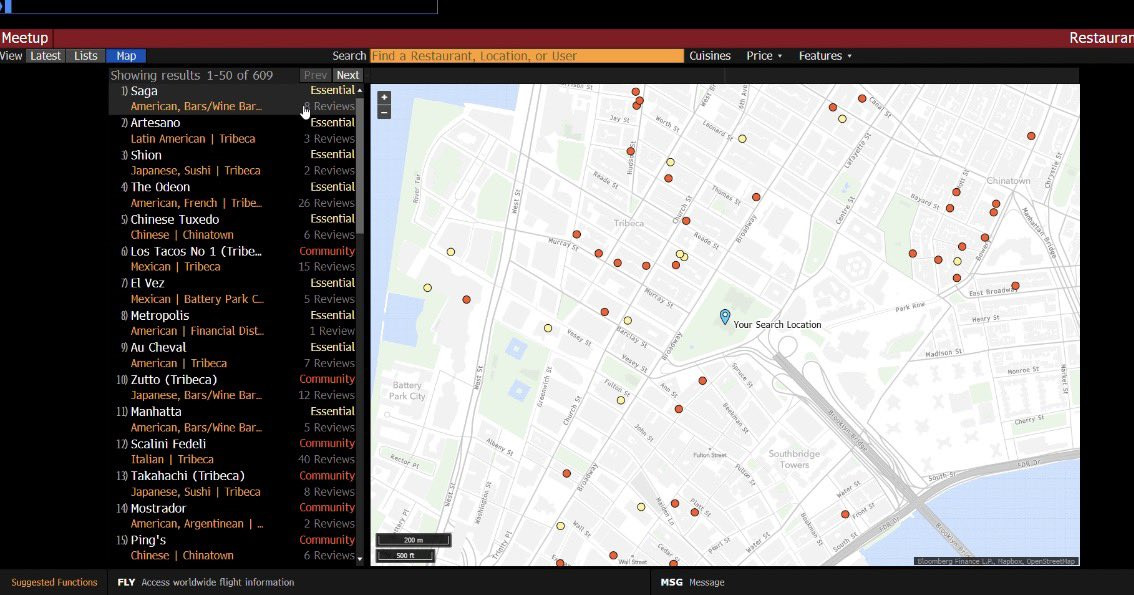The height and width of the screenshot is (595, 1134).
Task: Click Italian | Tribeca cuisine text
Action: click(x=171, y=460)
